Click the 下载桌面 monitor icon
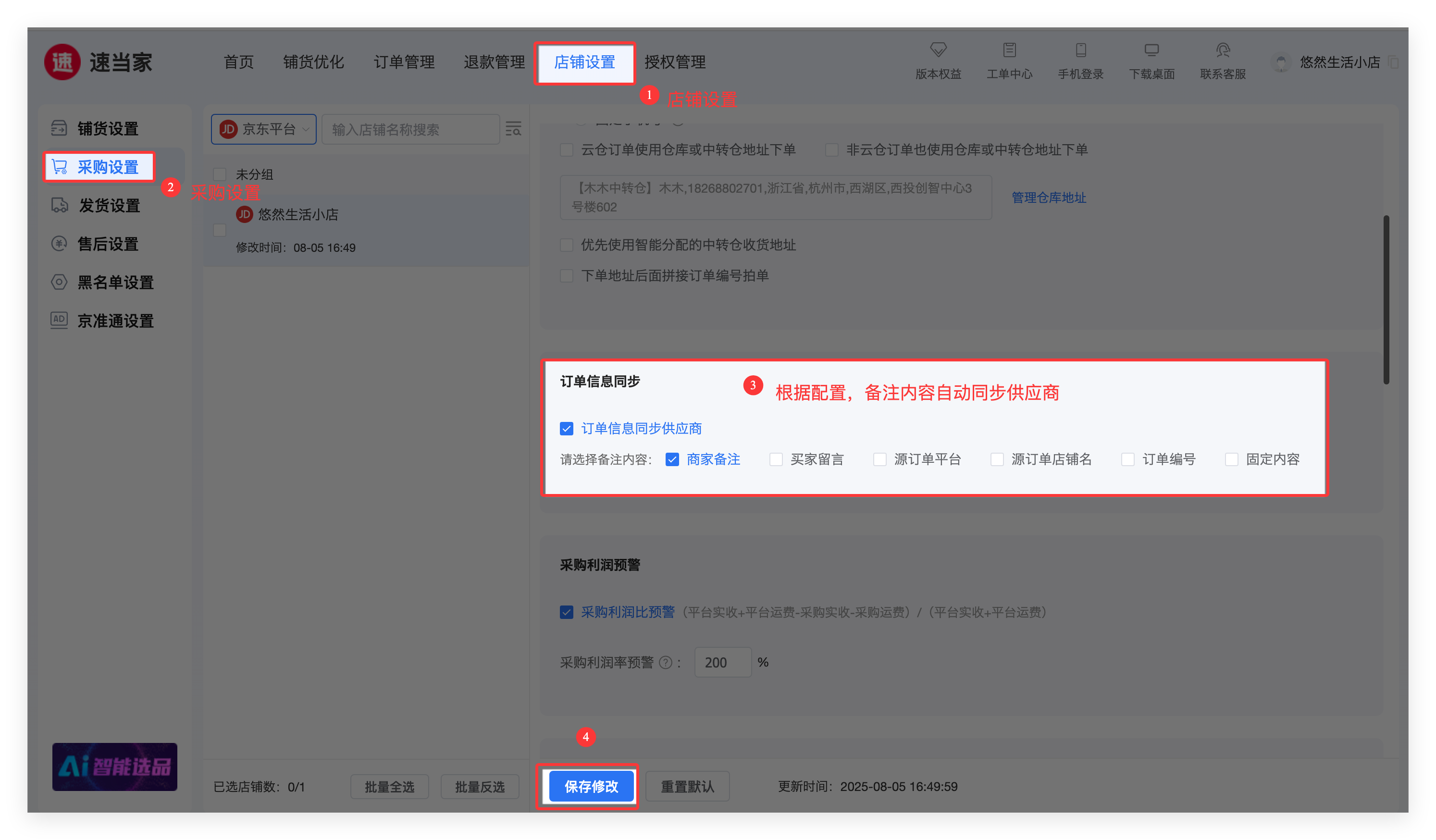The height and width of the screenshot is (840, 1436). tap(1151, 50)
